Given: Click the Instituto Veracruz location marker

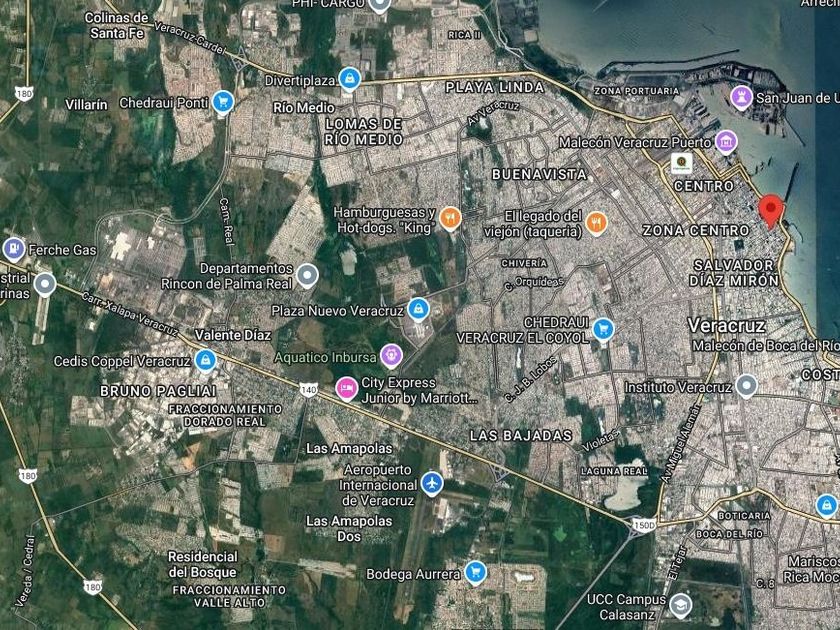Looking at the screenshot, I should 746,386.
